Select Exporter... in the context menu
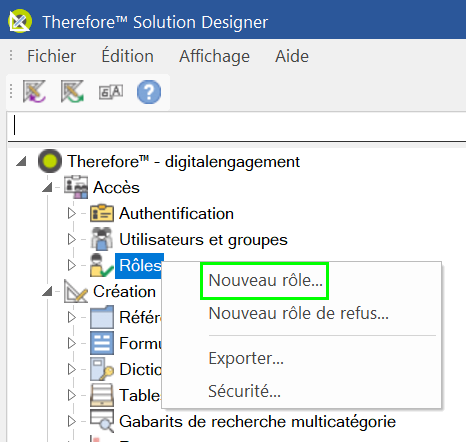 pos(246,358)
